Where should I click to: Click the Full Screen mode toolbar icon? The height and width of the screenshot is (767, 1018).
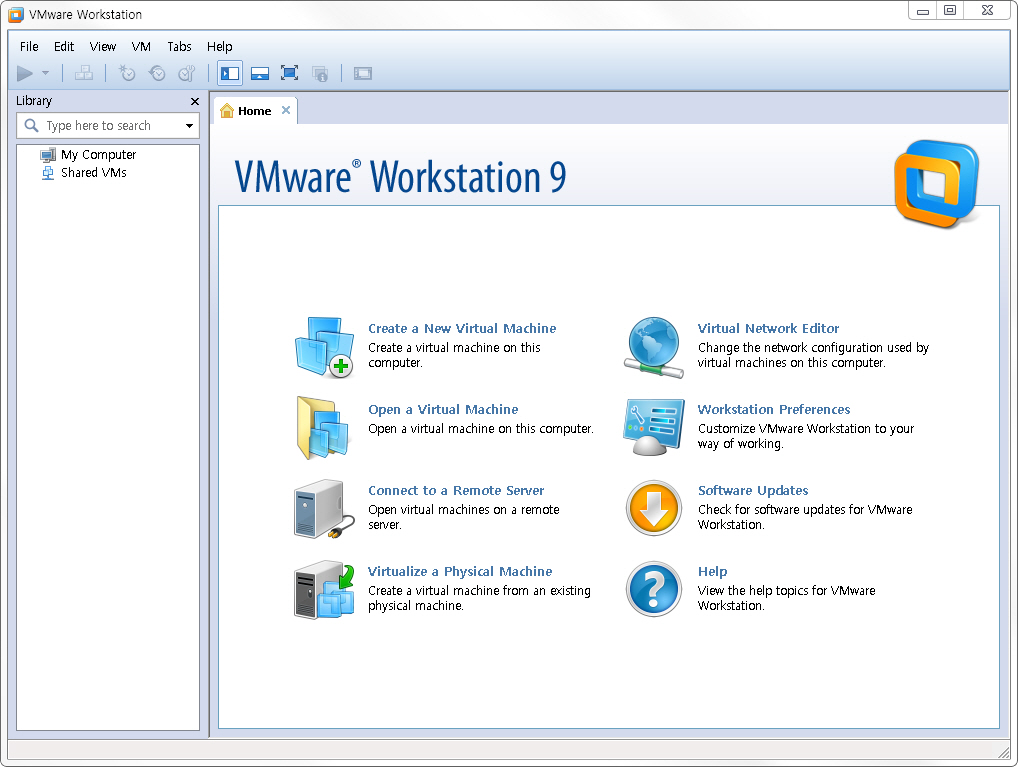point(290,73)
